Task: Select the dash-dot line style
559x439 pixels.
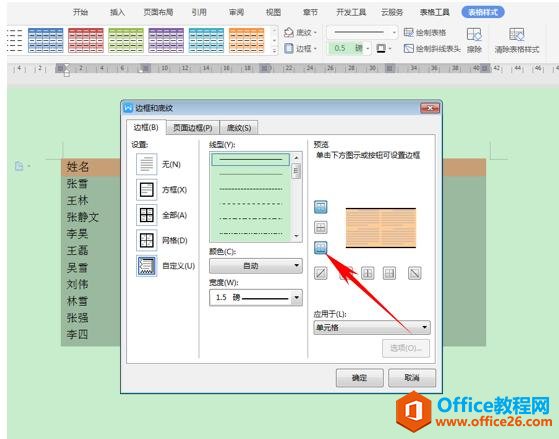Action: [251, 218]
